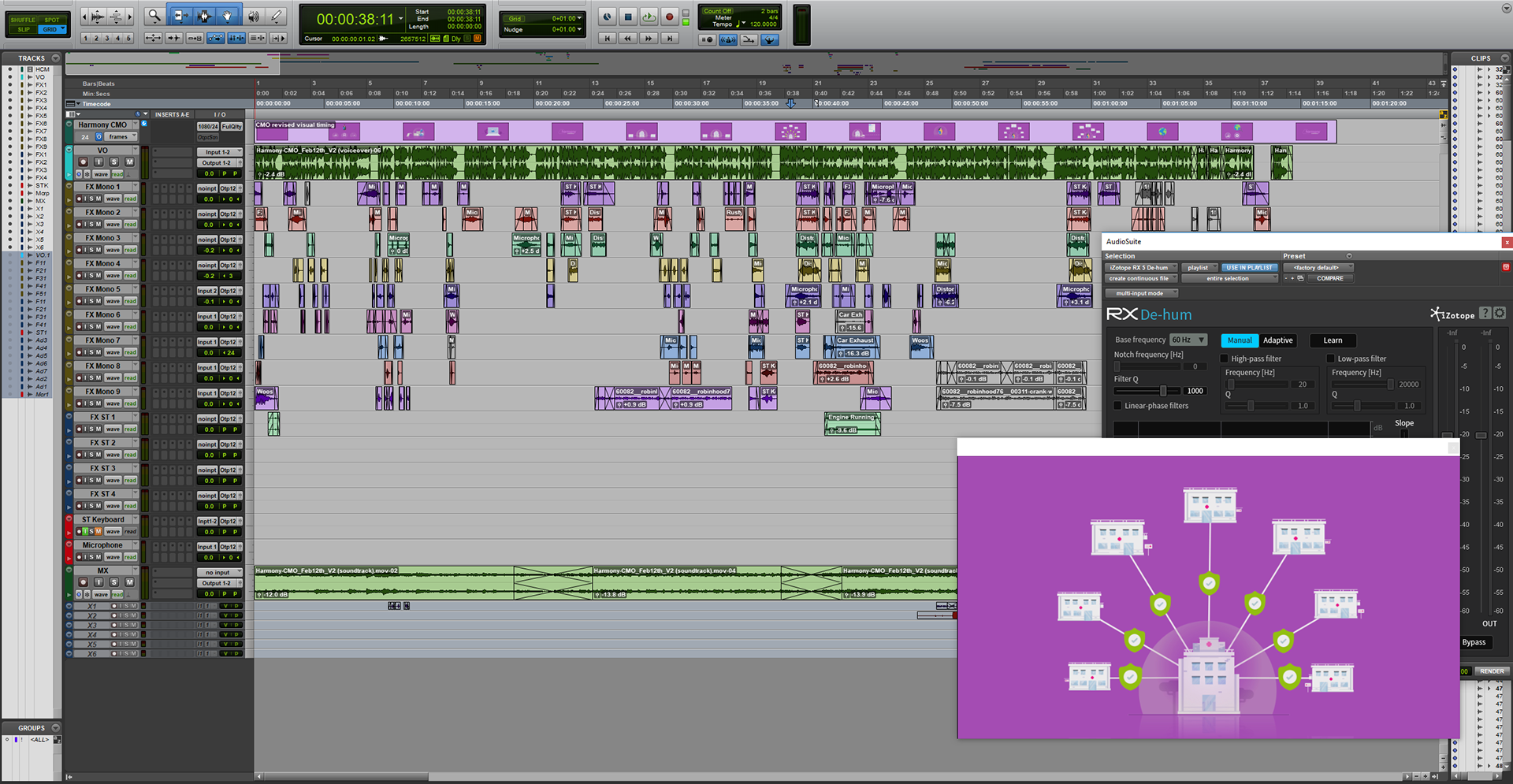Open the TRACKS list menu
This screenshot has height=784, width=1513.
pyautogui.click(x=55, y=58)
